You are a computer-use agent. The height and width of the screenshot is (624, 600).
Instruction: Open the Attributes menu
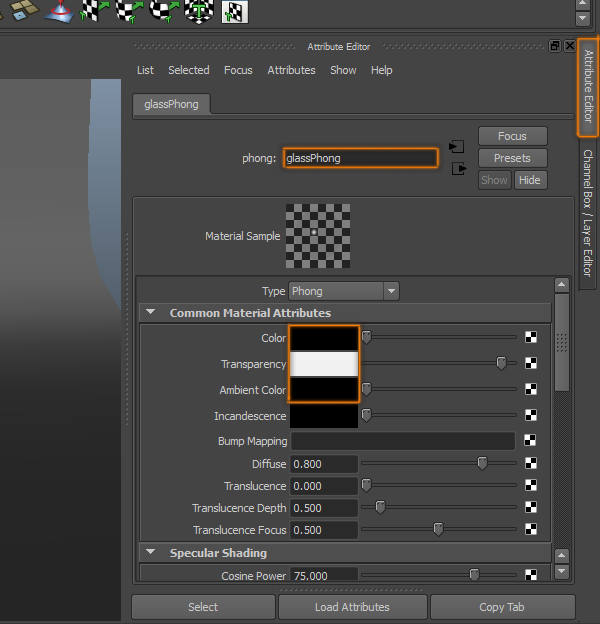[291, 70]
